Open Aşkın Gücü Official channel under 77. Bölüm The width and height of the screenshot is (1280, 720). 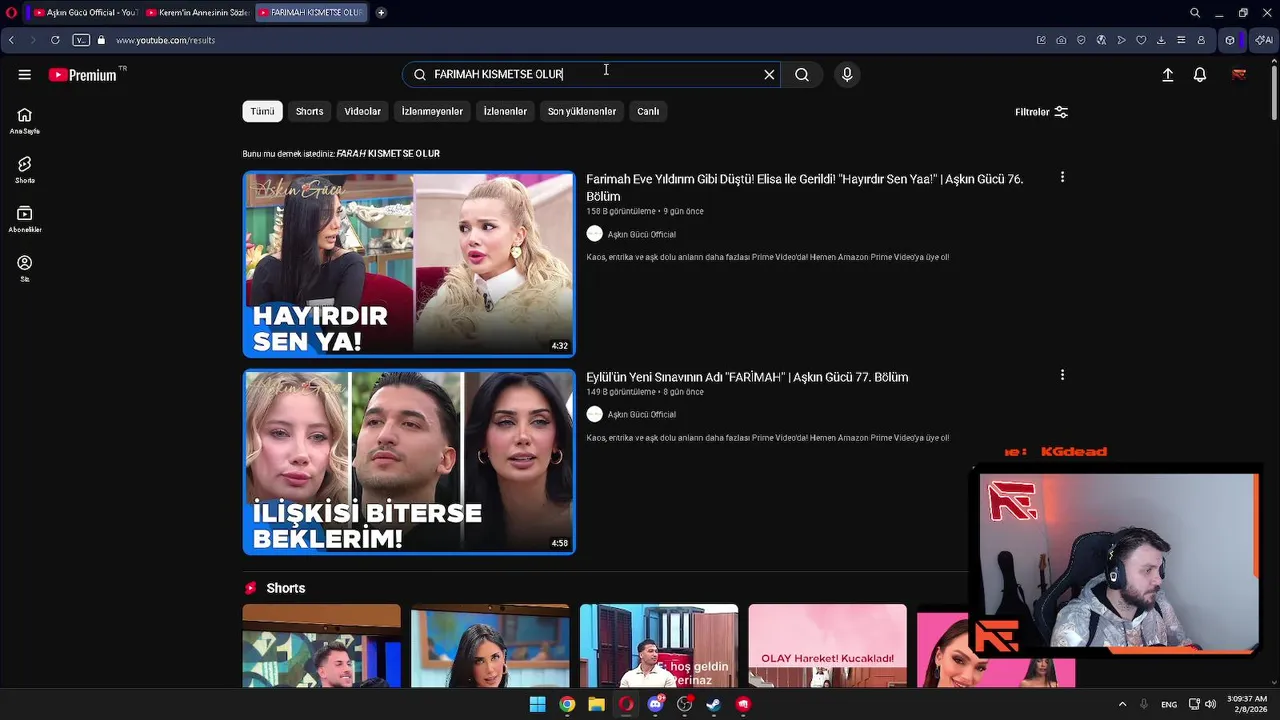point(641,414)
